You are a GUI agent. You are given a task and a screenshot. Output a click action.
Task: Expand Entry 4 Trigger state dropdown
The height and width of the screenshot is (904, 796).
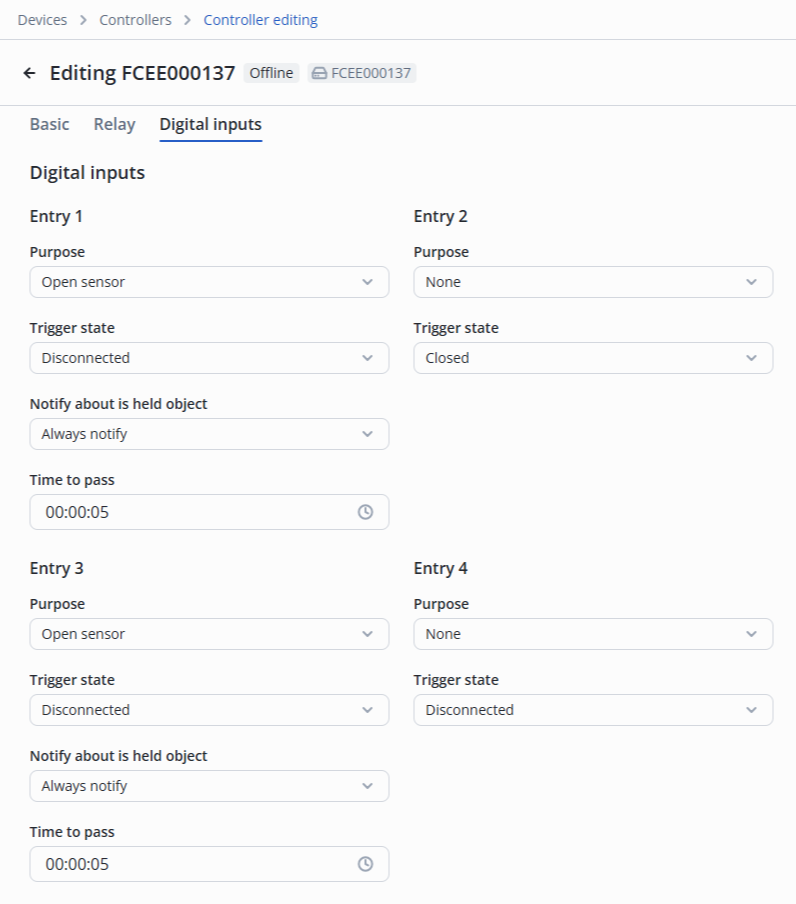(x=593, y=710)
